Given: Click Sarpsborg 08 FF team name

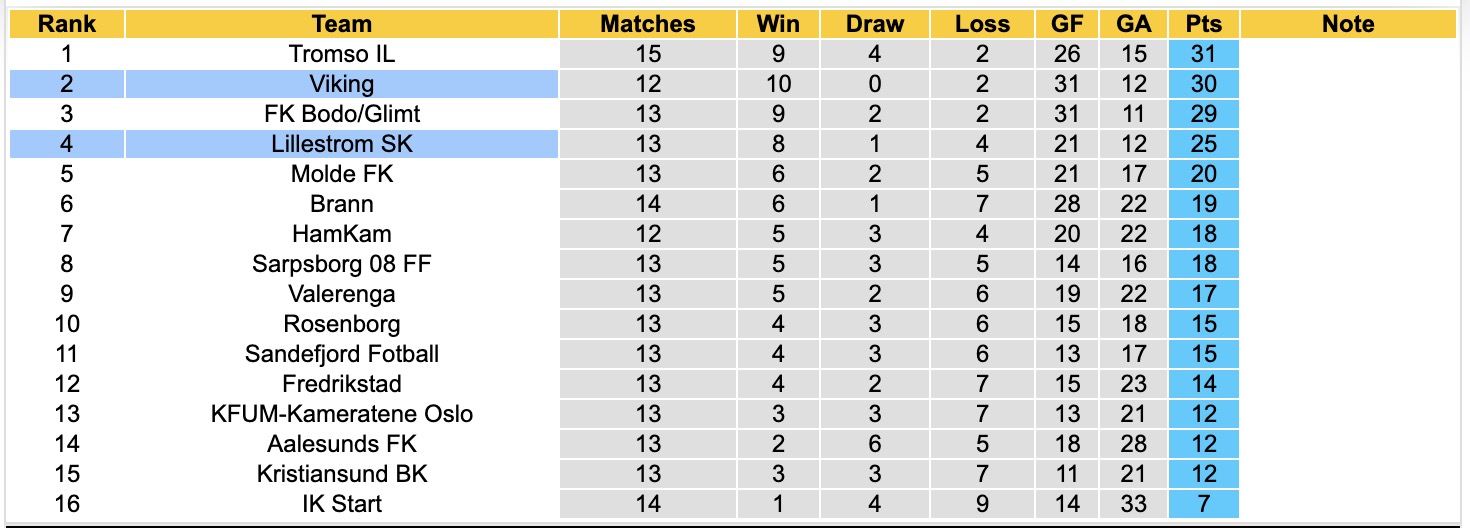Looking at the screenshot, I should 341,264.
